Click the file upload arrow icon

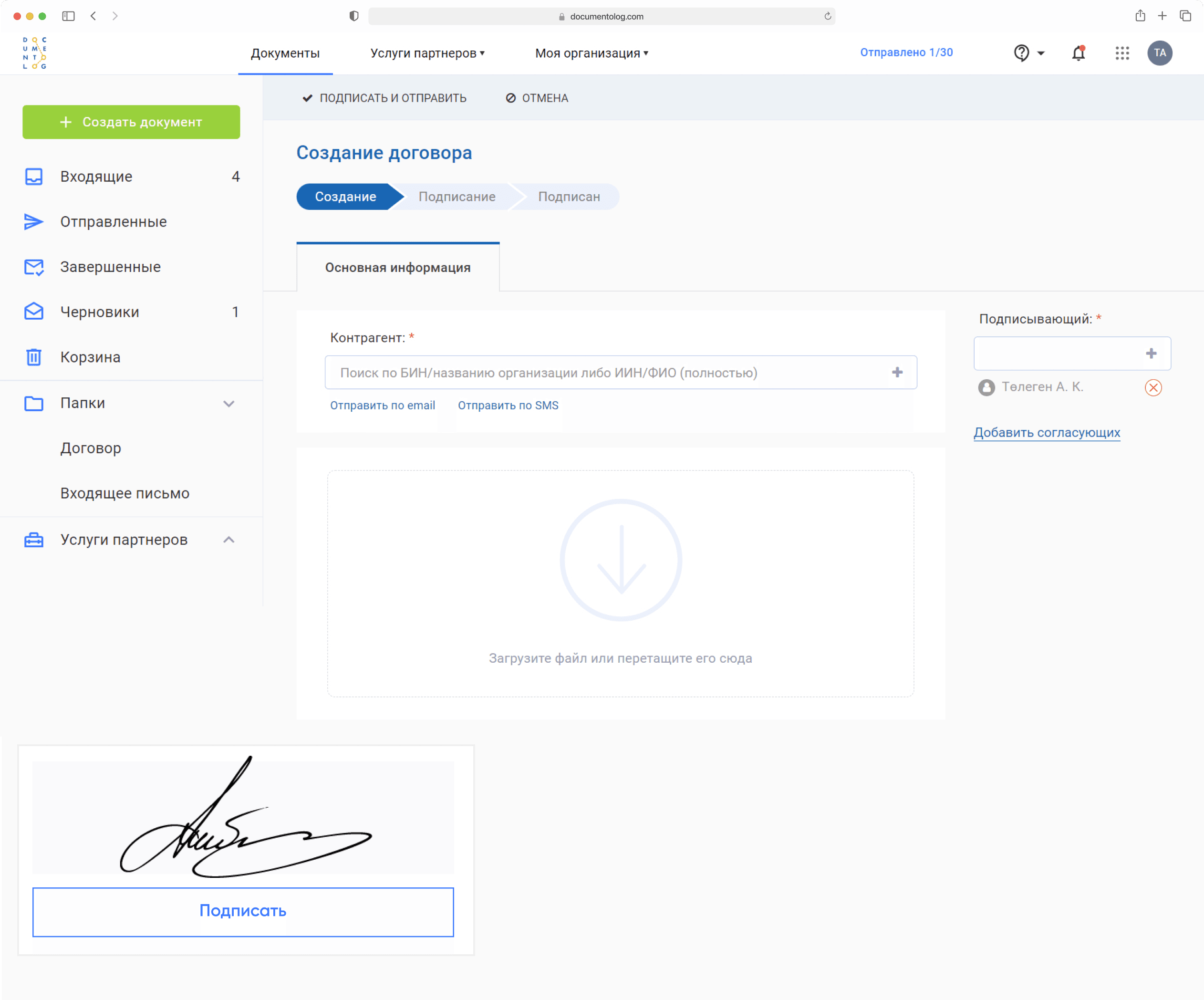[621, 560]
